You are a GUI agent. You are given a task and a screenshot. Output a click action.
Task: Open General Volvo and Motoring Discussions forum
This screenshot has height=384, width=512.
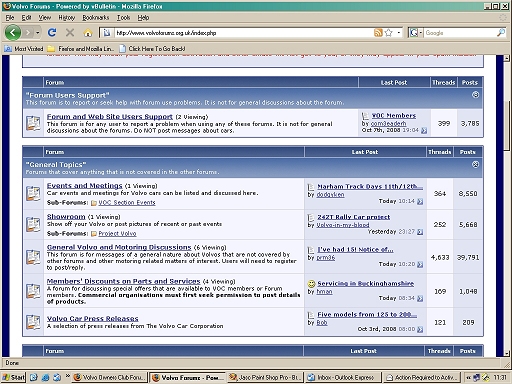pos(119,247)
